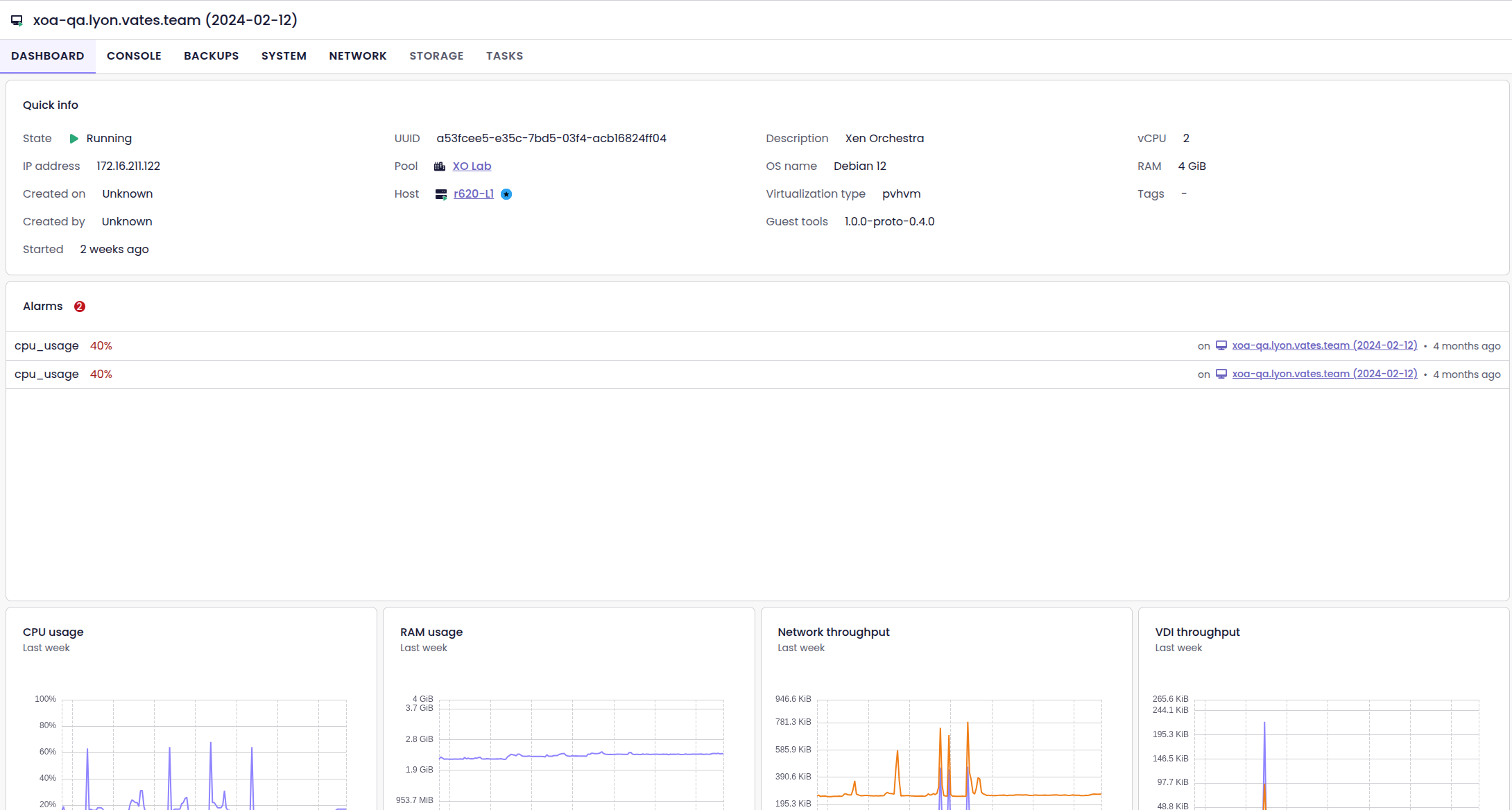Viewport: 1512px width, 810px height.
Task: Click the Guest tools version 1.0.0-proto-0.4.0
Action: point(890,222)
